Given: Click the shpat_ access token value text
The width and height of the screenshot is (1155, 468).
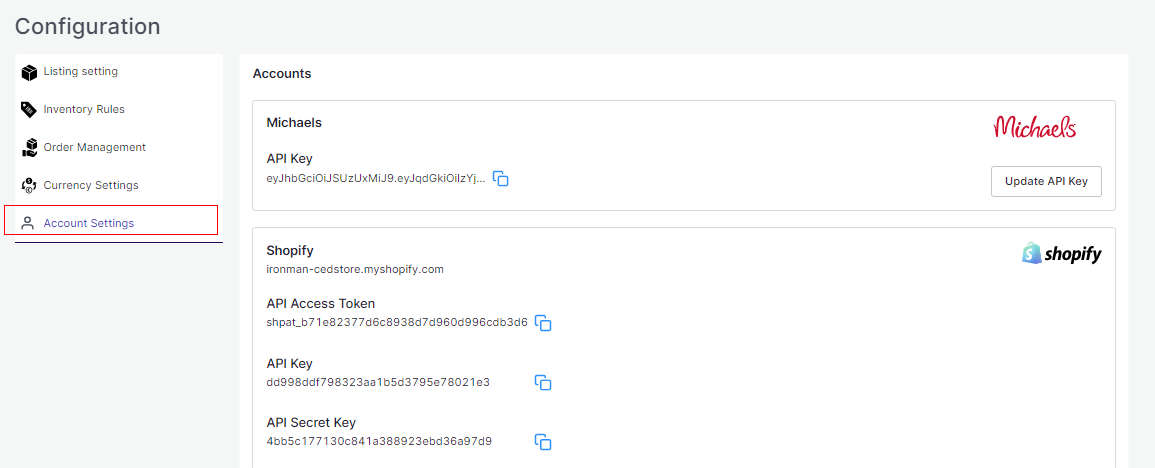Looking at the screenshot, I should [x=397, y=322].
